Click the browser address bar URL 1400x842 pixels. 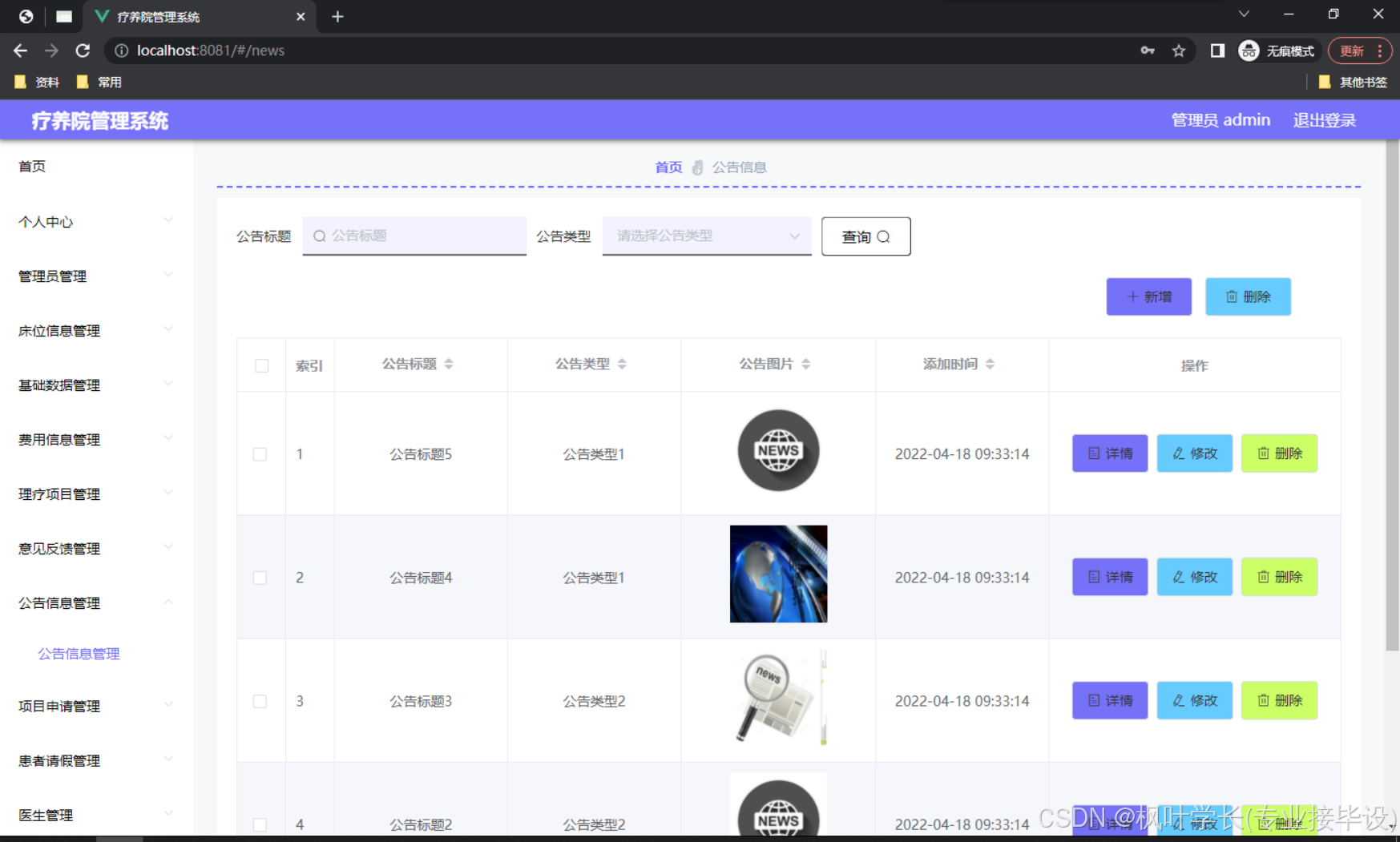point(210,50)
